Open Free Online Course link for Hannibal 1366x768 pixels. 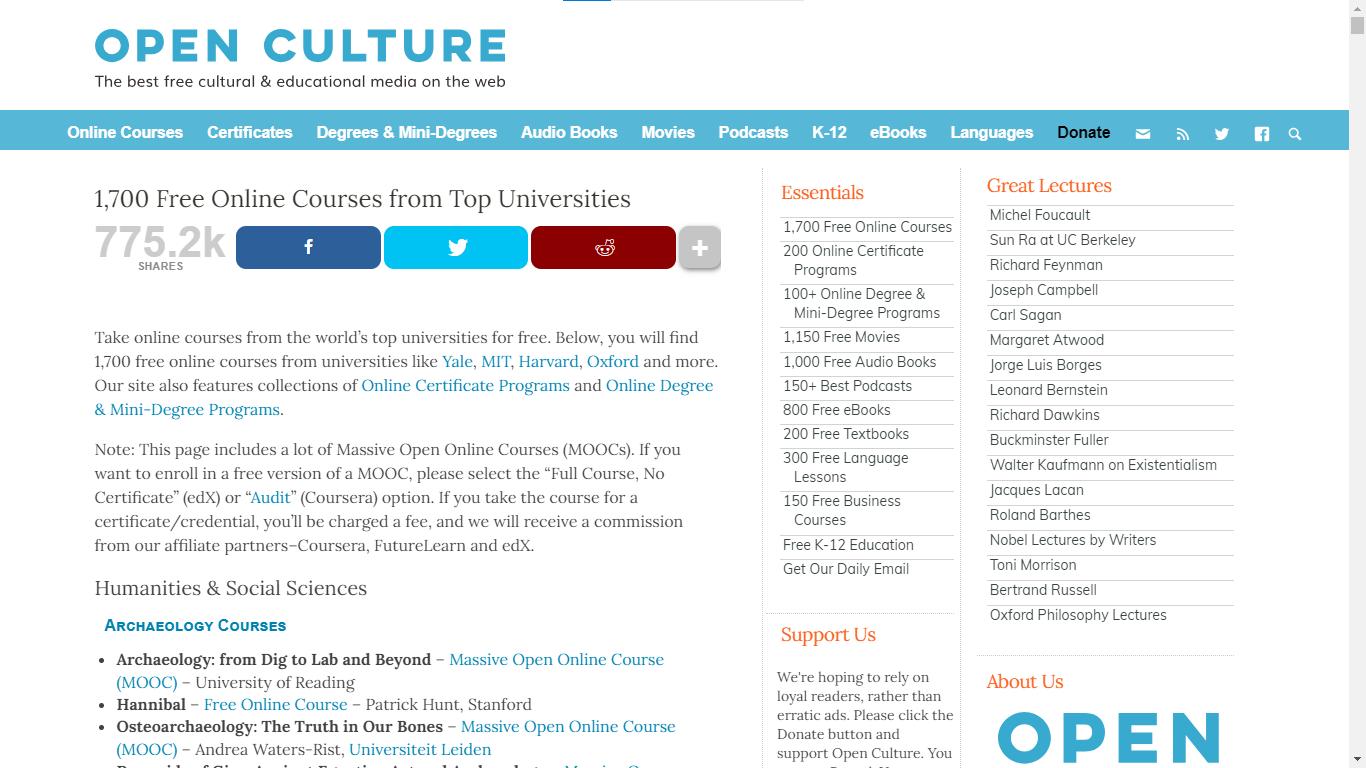coord(276,704)
